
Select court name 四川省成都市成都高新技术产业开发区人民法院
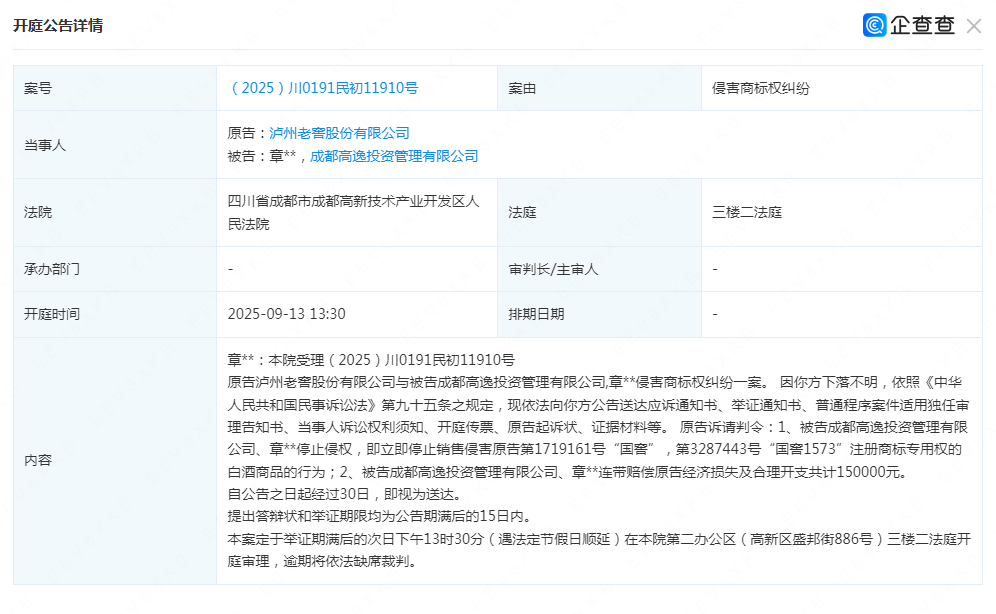tap(353, 213)
